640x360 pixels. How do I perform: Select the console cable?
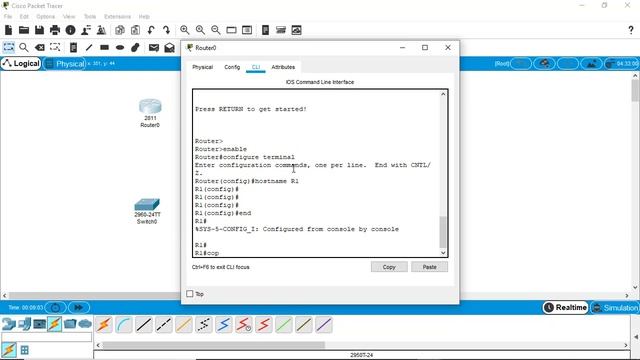(124, 325)
